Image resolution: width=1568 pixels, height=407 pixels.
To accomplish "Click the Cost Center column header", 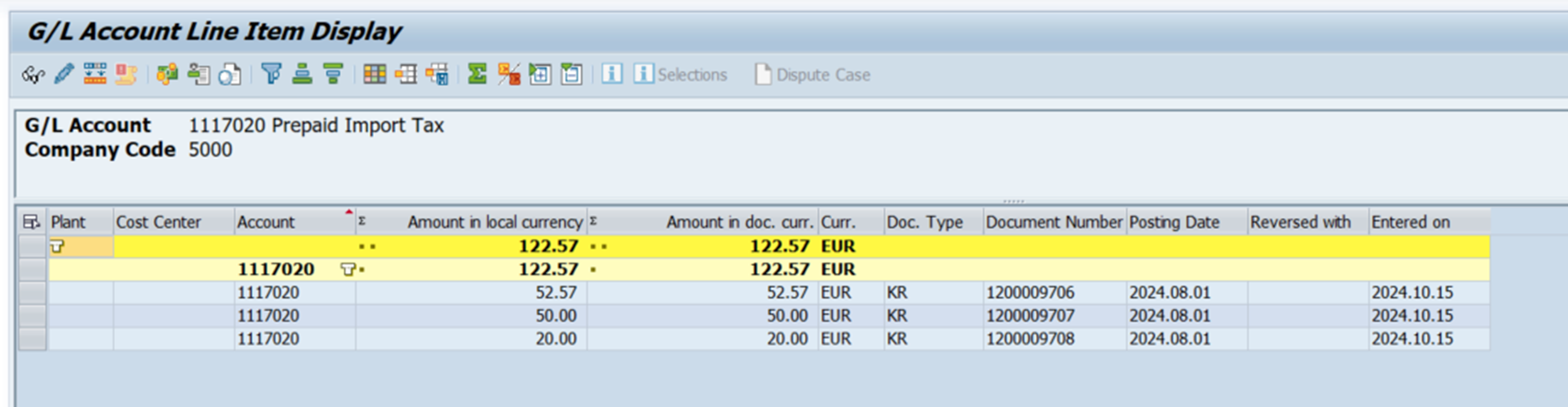I will coord(174,222).
